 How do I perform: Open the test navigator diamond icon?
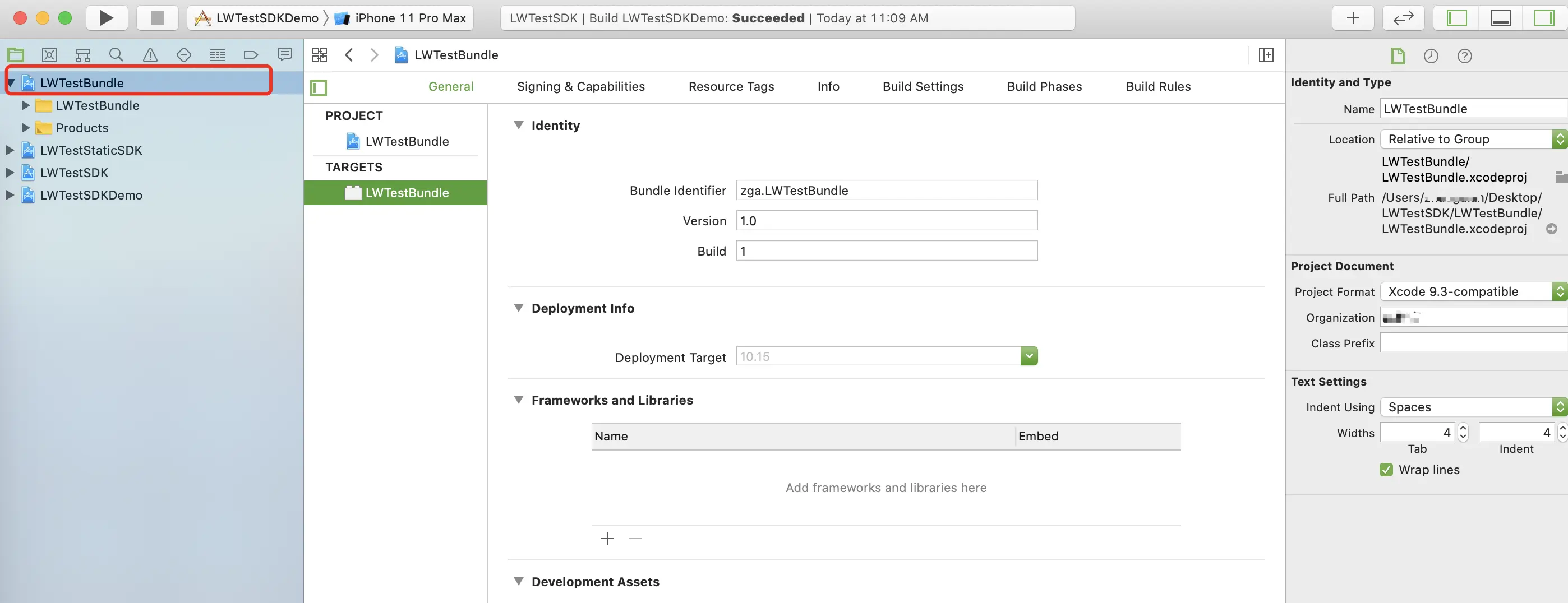(184, 55)
